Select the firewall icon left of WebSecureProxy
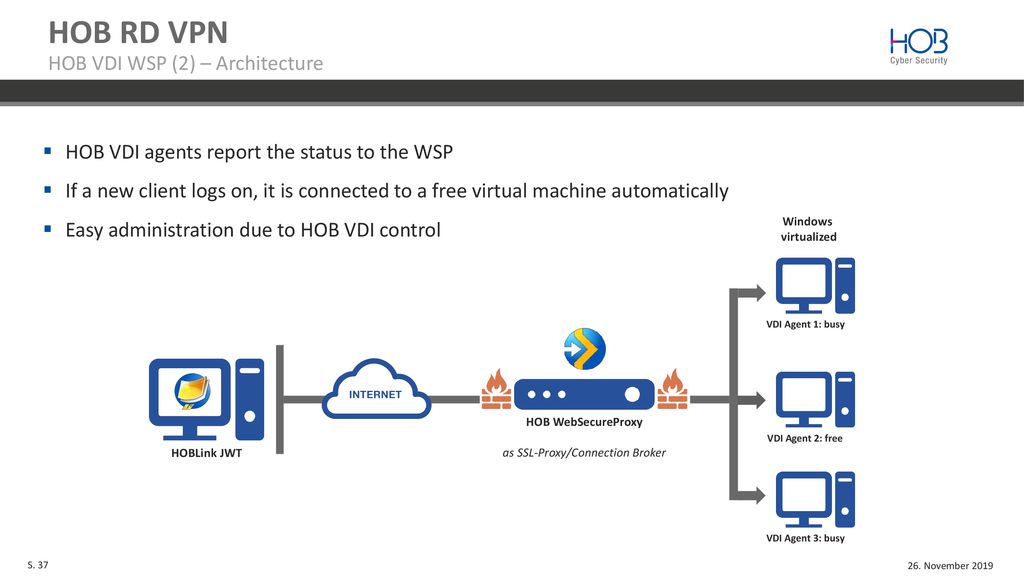Viewport: 1024px width, 576px height. point(496,390)
